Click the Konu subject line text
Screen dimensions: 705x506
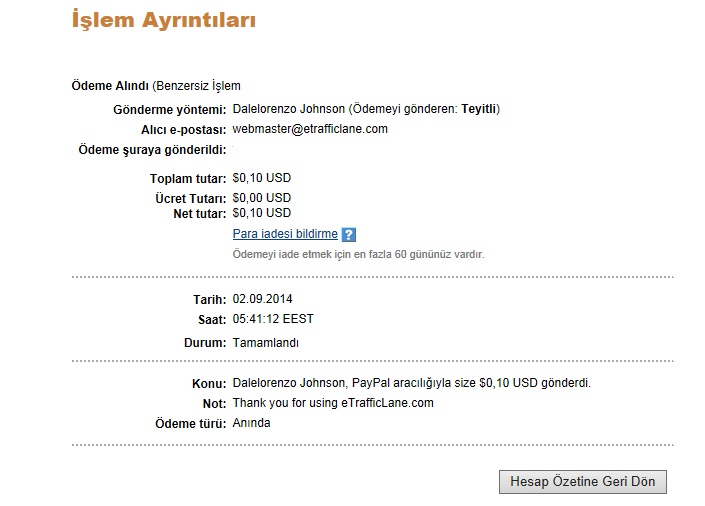point(411,383)
